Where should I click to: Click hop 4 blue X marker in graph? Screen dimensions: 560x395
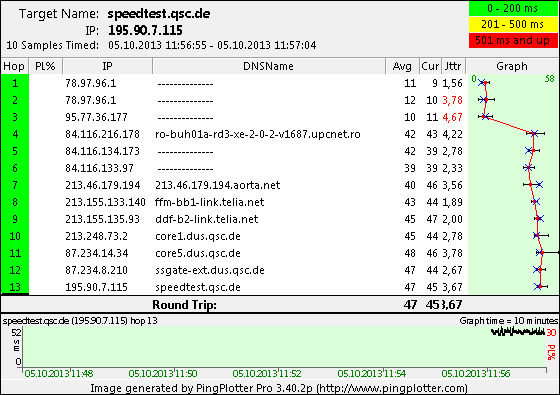[x=534, y=134]
